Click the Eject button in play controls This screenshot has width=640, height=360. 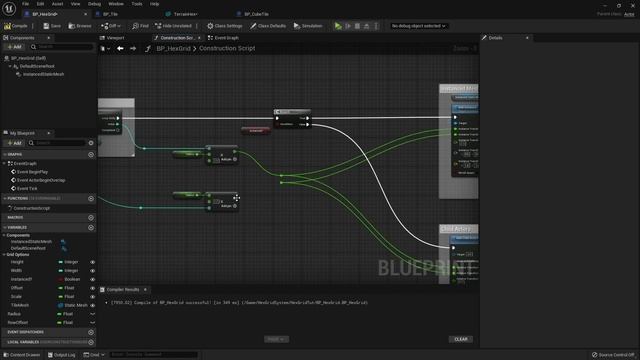coord(367,26)
